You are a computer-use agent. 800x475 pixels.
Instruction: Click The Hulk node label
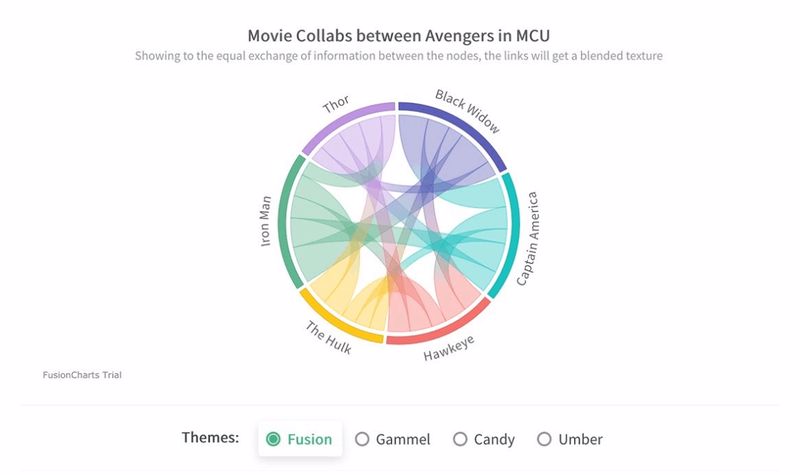coord(329,337)
